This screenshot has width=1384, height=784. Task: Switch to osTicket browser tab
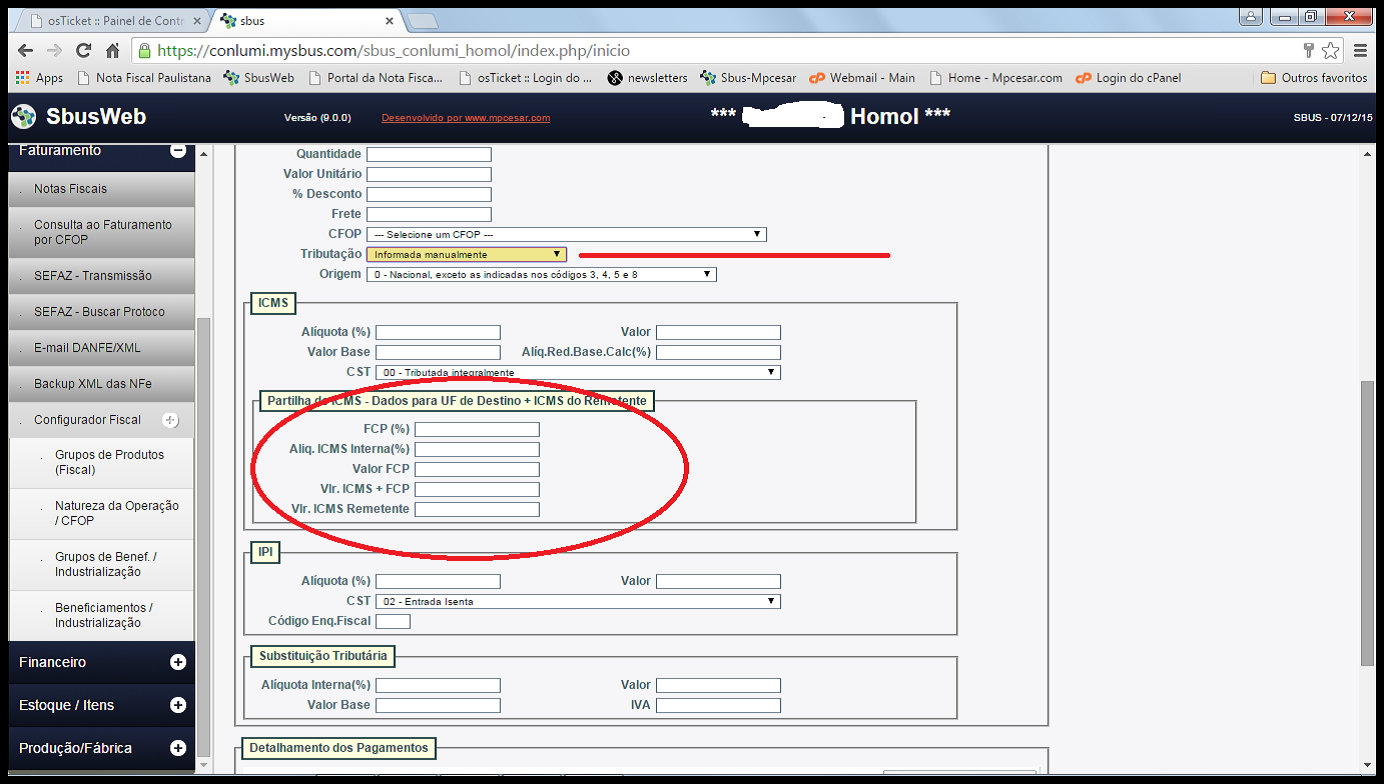[108, 20]
